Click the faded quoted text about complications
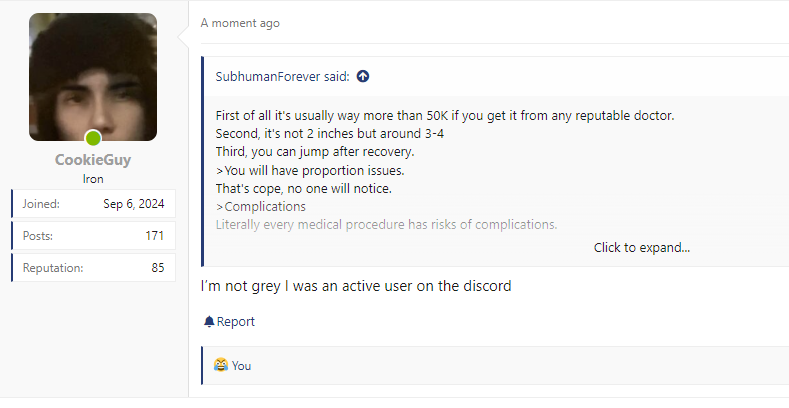Screen dimensions: 789x408 [x=386, y=224]
